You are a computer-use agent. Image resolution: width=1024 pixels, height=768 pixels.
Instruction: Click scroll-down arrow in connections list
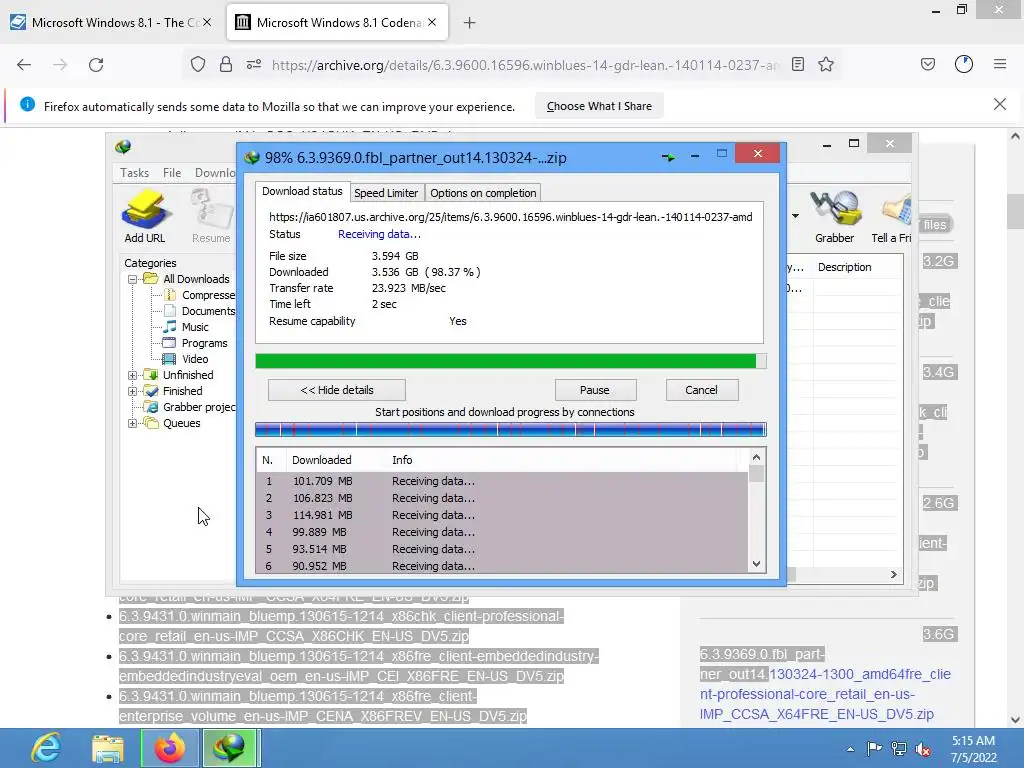756,564
